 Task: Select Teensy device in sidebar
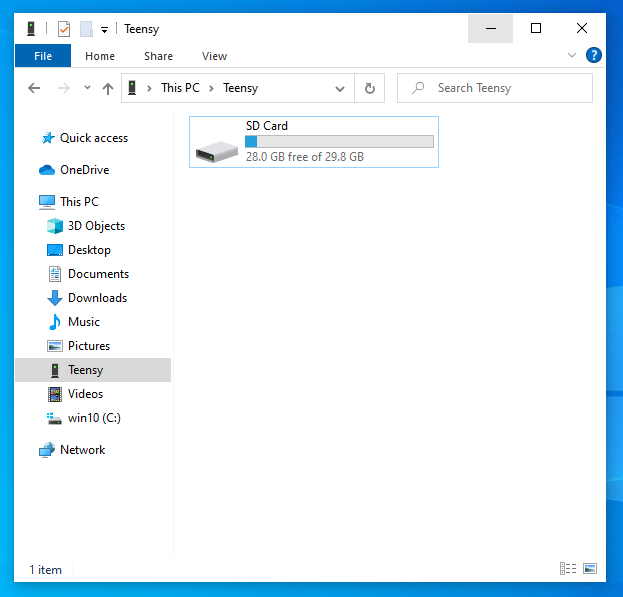[x=93, y=370]
